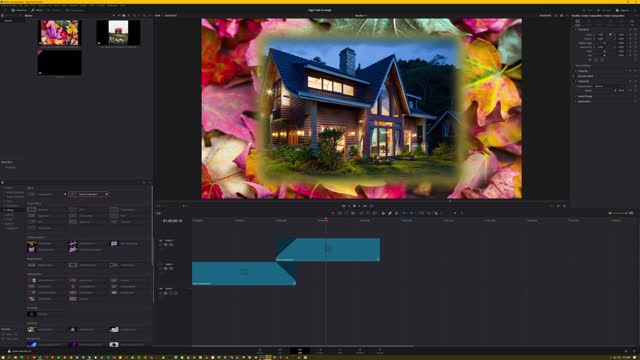Click the blue Marker icon
Image resolution: width=640 pixels, height=360 pixels.
tap(412, 213)
